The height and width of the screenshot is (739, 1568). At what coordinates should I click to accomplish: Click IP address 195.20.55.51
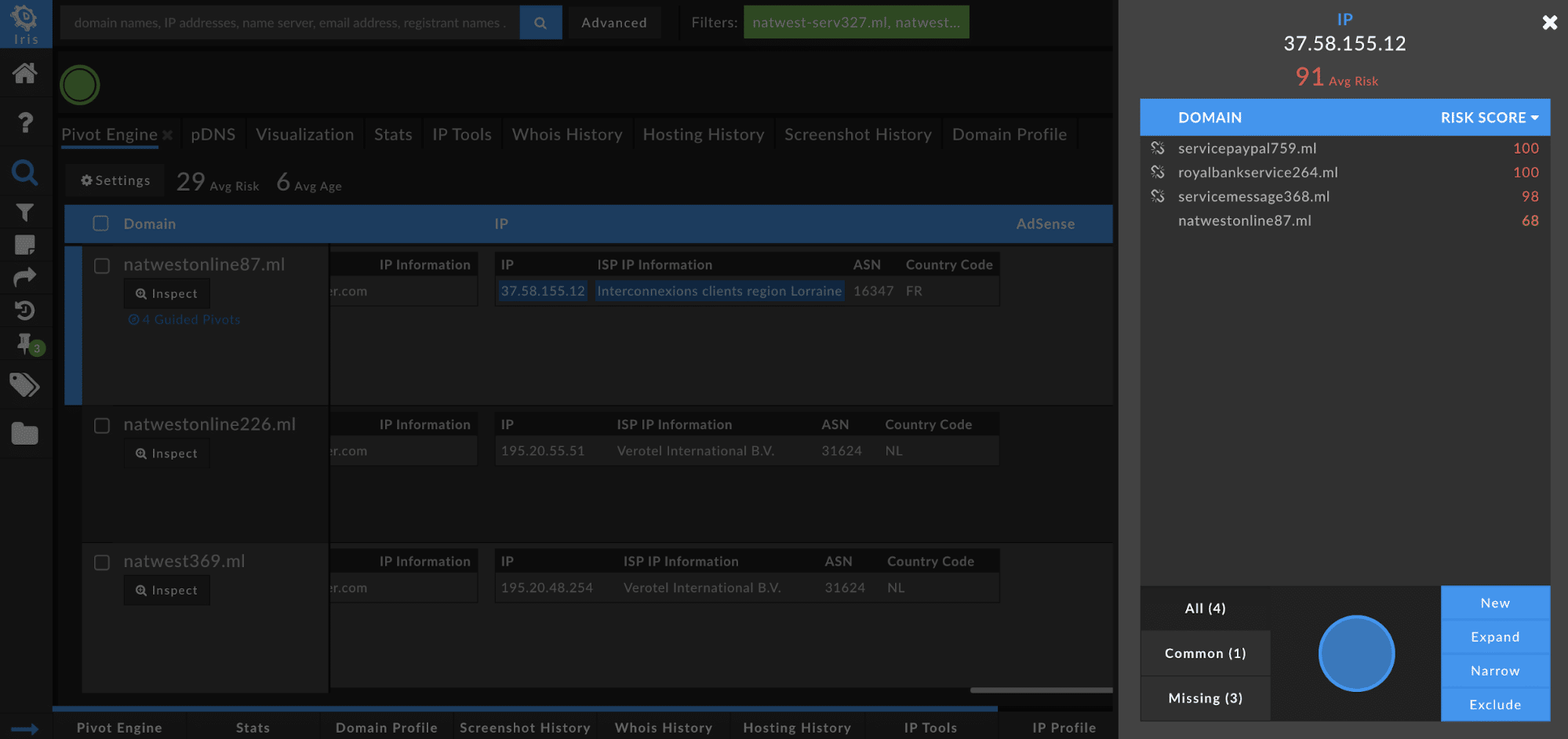[x=543, y=451]
